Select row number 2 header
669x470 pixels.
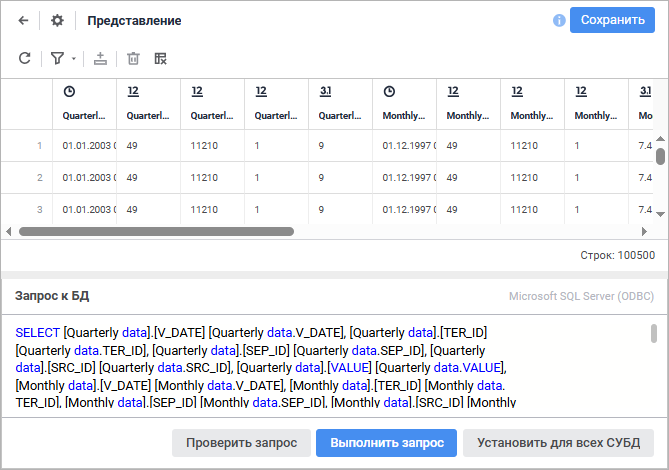(x=39, y=178)
